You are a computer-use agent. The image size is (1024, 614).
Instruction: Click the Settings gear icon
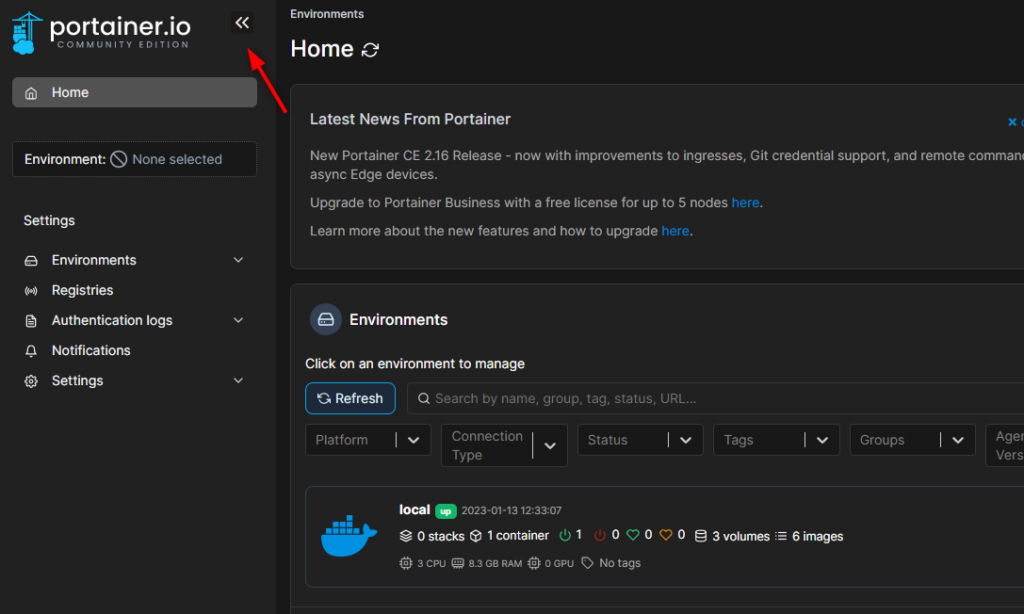click(31, 381)
